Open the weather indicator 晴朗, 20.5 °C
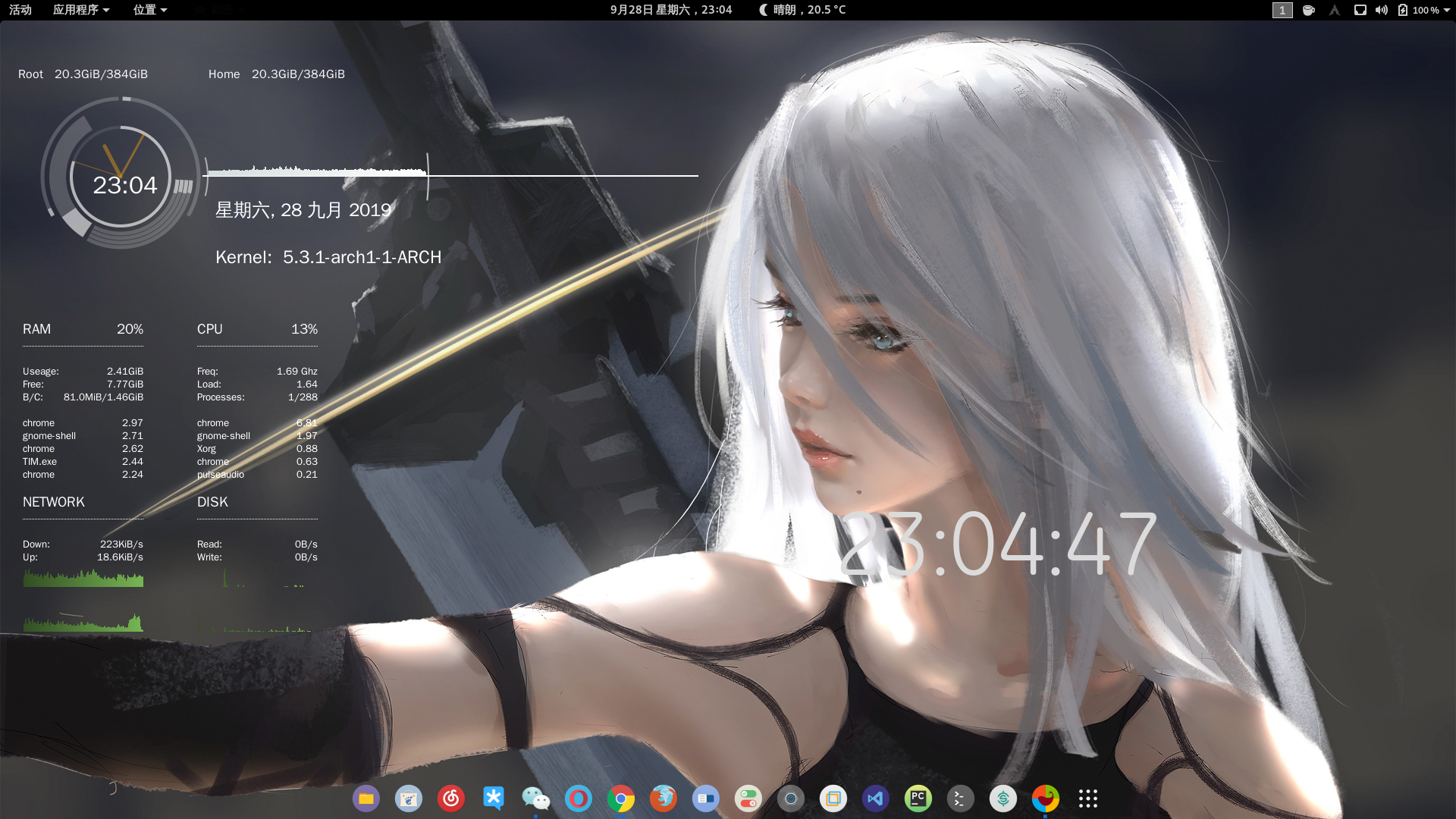This screenshot has height=819, width=1456. [x=802, y=10]
